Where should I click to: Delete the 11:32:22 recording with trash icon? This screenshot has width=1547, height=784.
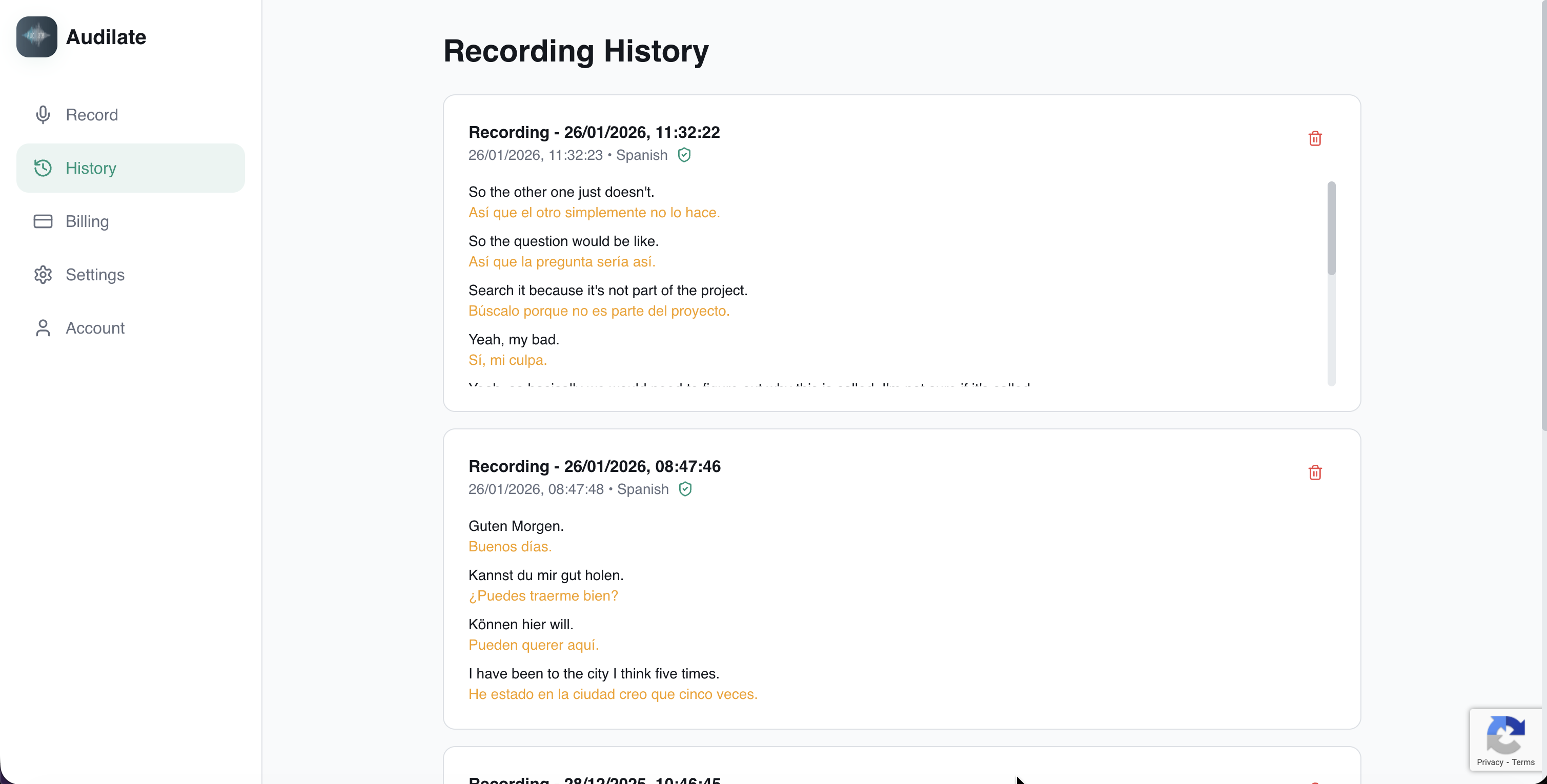pyautogui.click(x=1315, y=138)
